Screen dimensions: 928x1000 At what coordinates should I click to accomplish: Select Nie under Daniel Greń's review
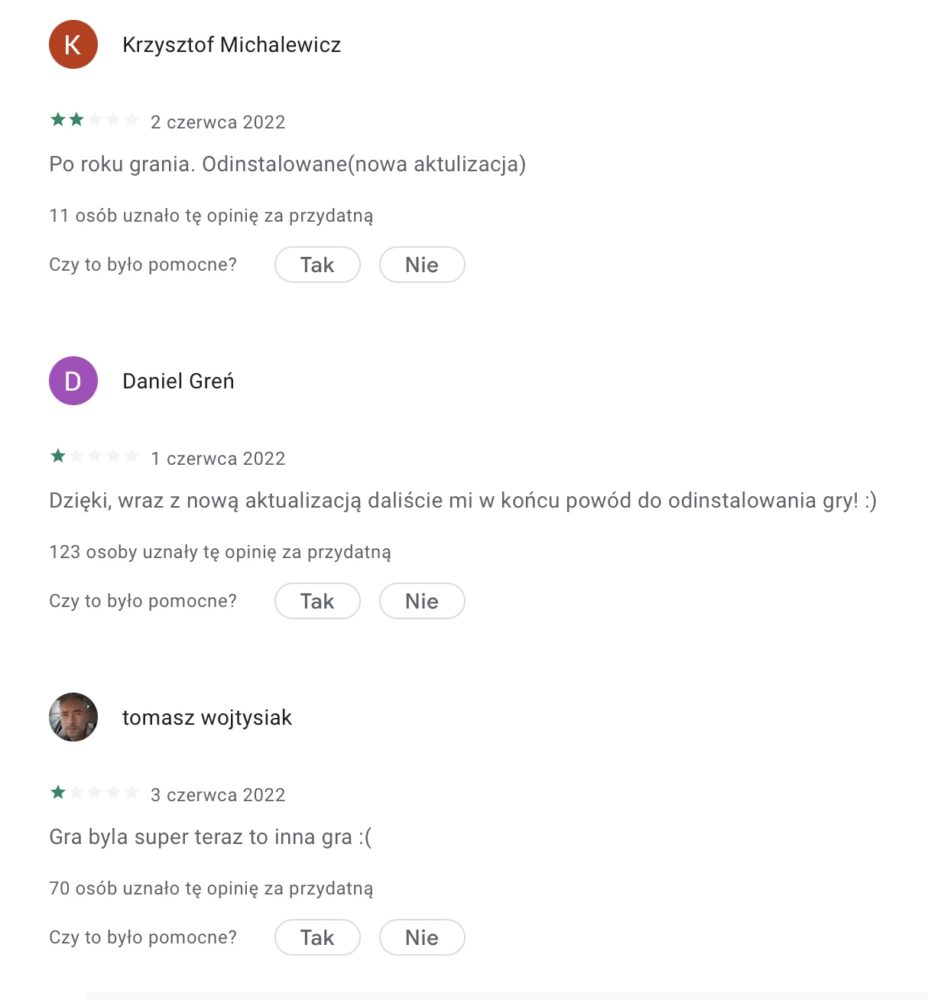point(422,601)
